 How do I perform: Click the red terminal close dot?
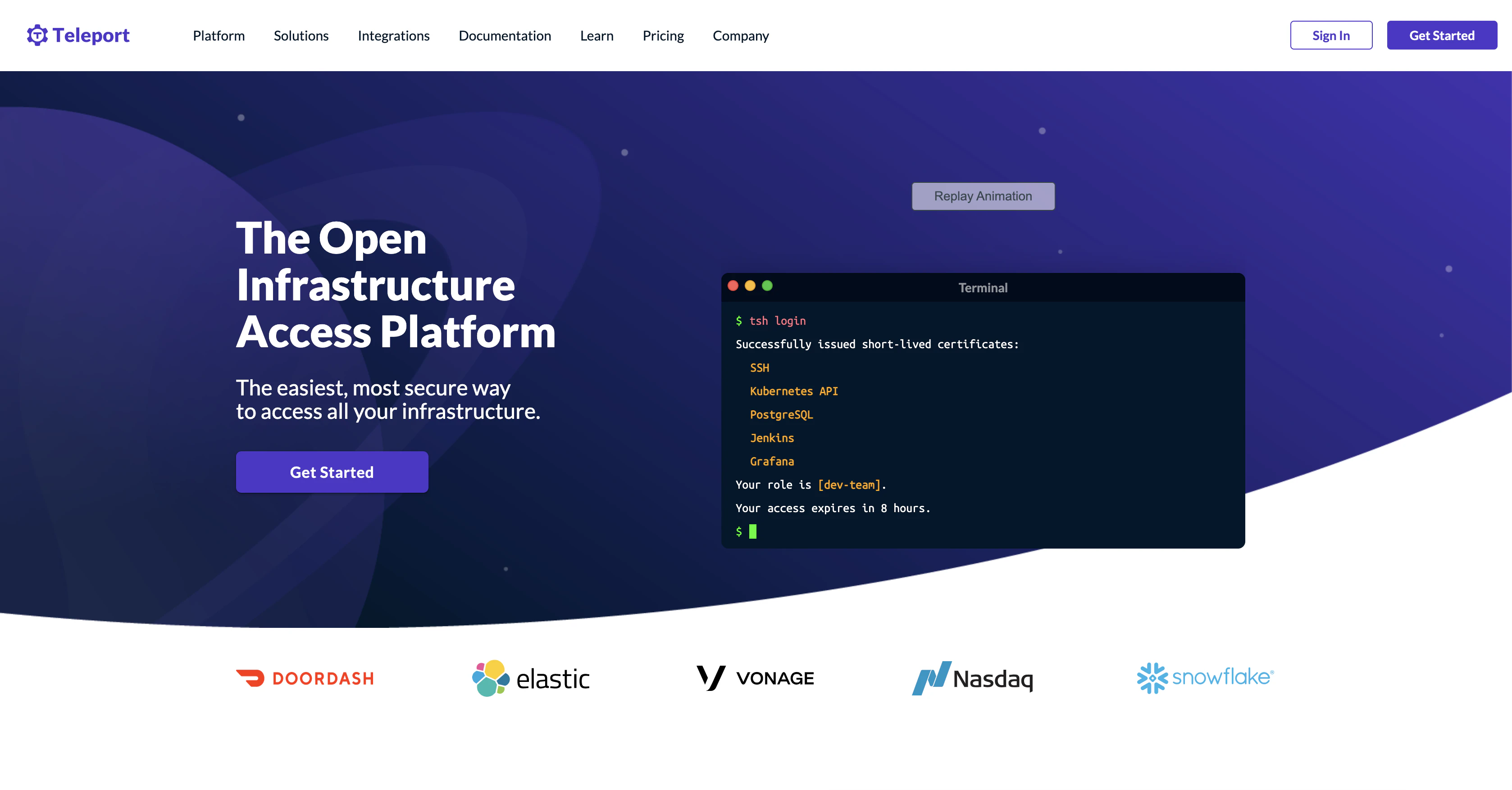pos(733,286)
